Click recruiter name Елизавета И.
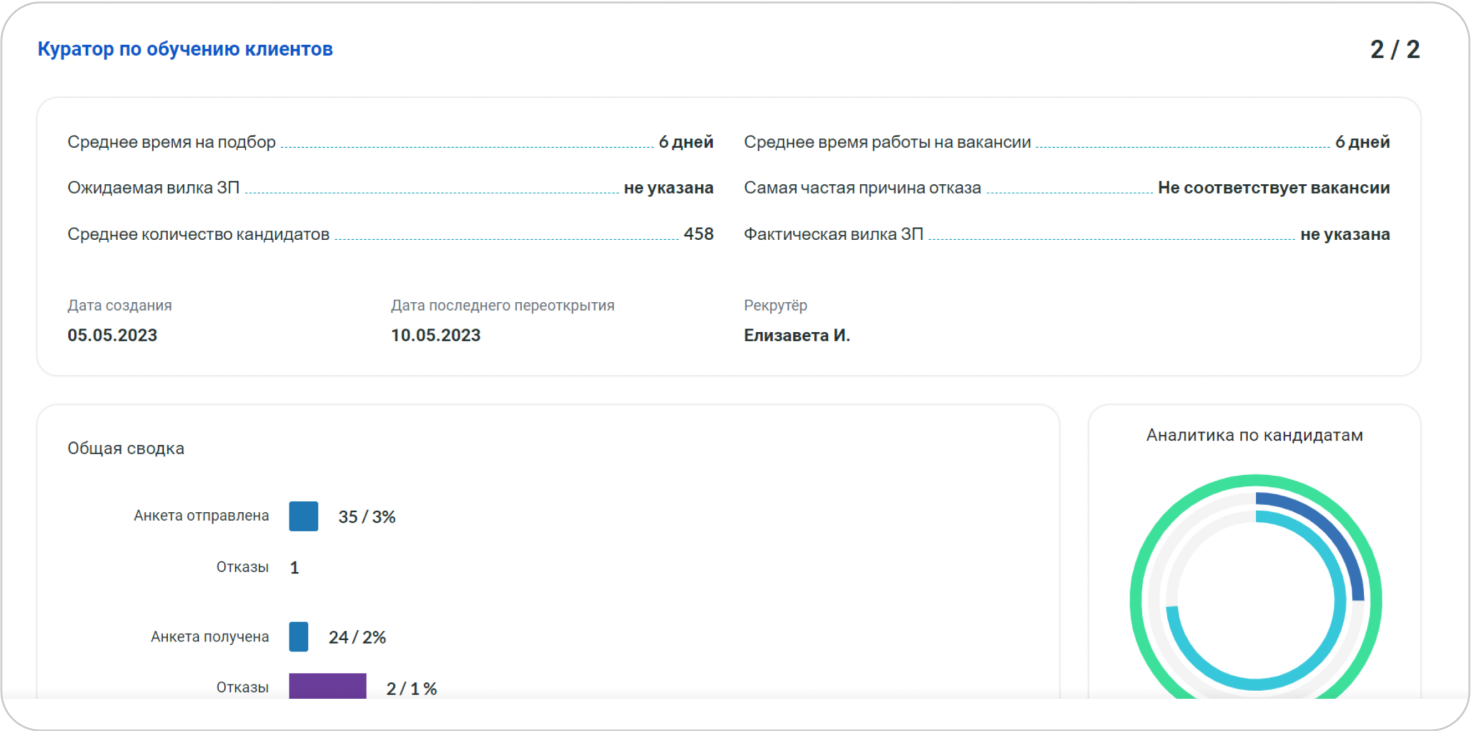This screenshot has height=731, width=1471. (x=797, y=335)
